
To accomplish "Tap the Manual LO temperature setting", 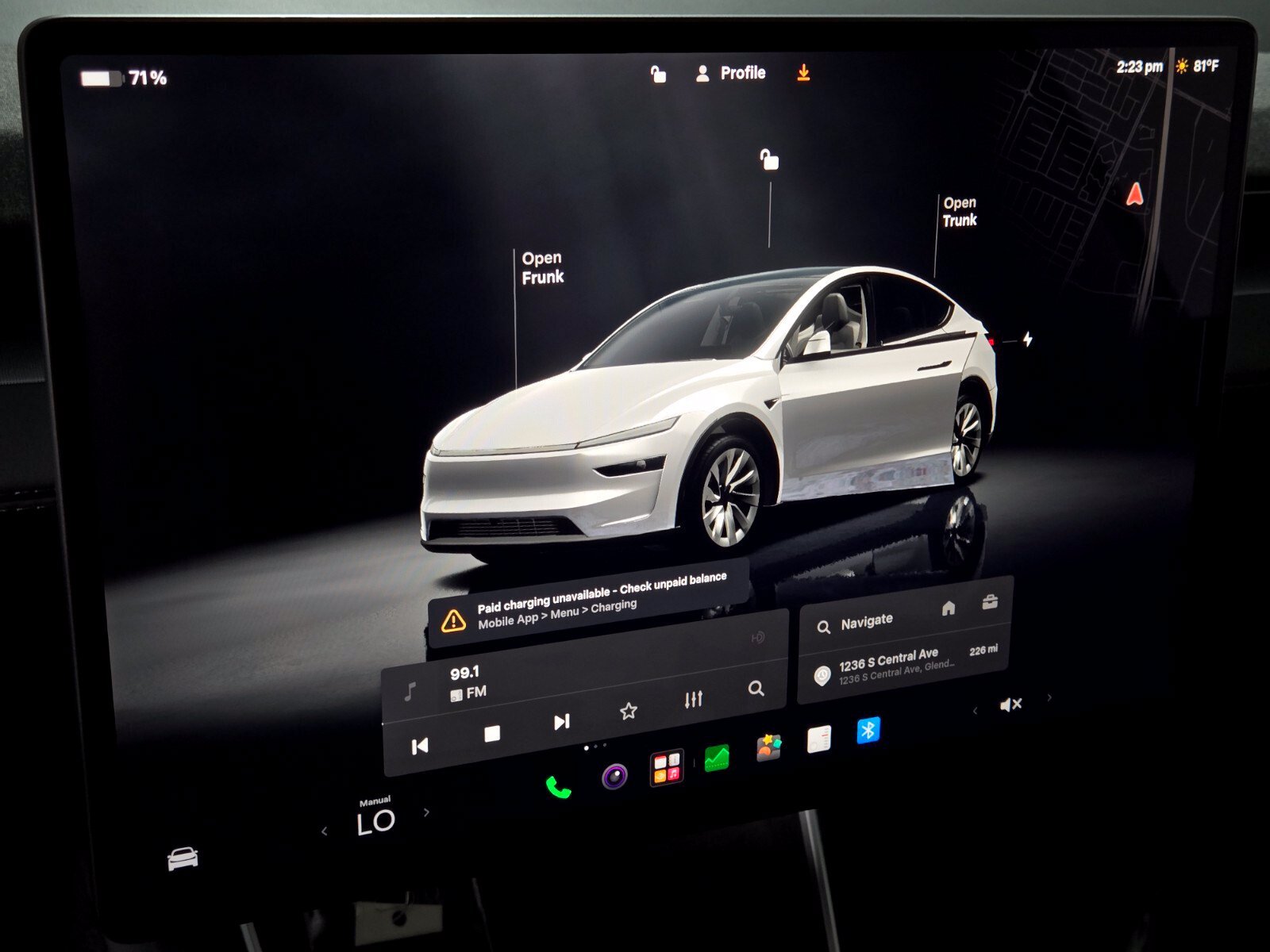I will click(375, 817).
